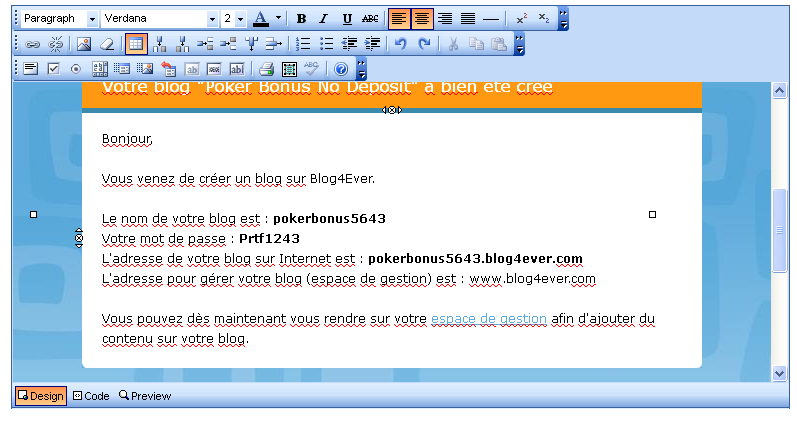The height and width of the screenshot is (426, 797).
Task: Toggle align left
Action: click(x=399, y=19)
